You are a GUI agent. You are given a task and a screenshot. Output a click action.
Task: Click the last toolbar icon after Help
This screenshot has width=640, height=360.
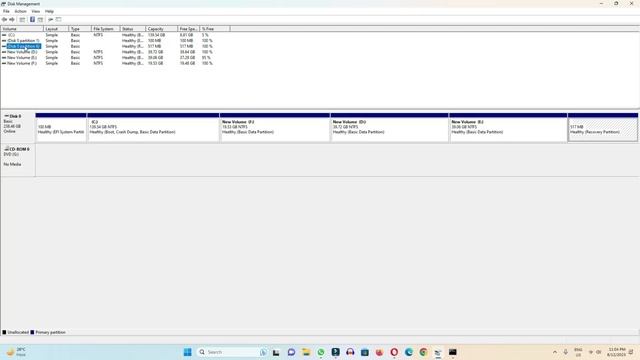(58, 20)
